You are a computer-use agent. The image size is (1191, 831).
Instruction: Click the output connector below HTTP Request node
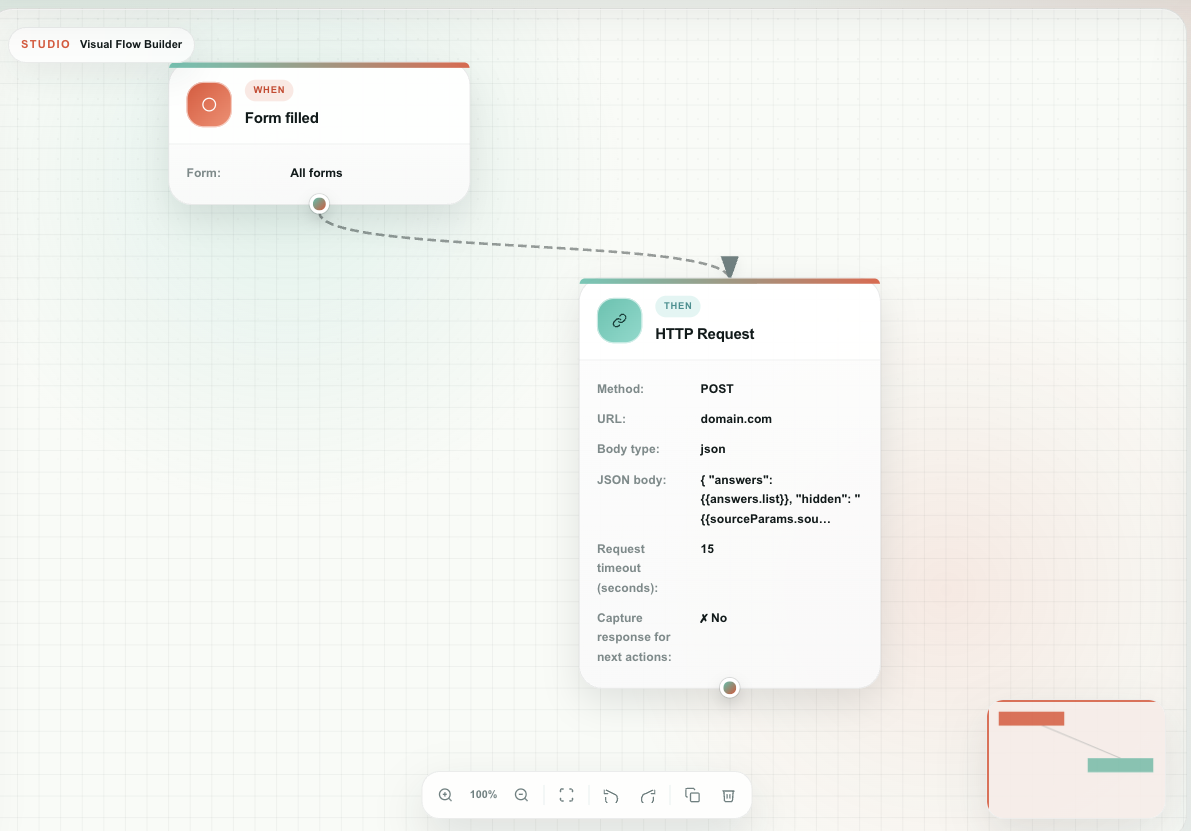tap(729, 687)
